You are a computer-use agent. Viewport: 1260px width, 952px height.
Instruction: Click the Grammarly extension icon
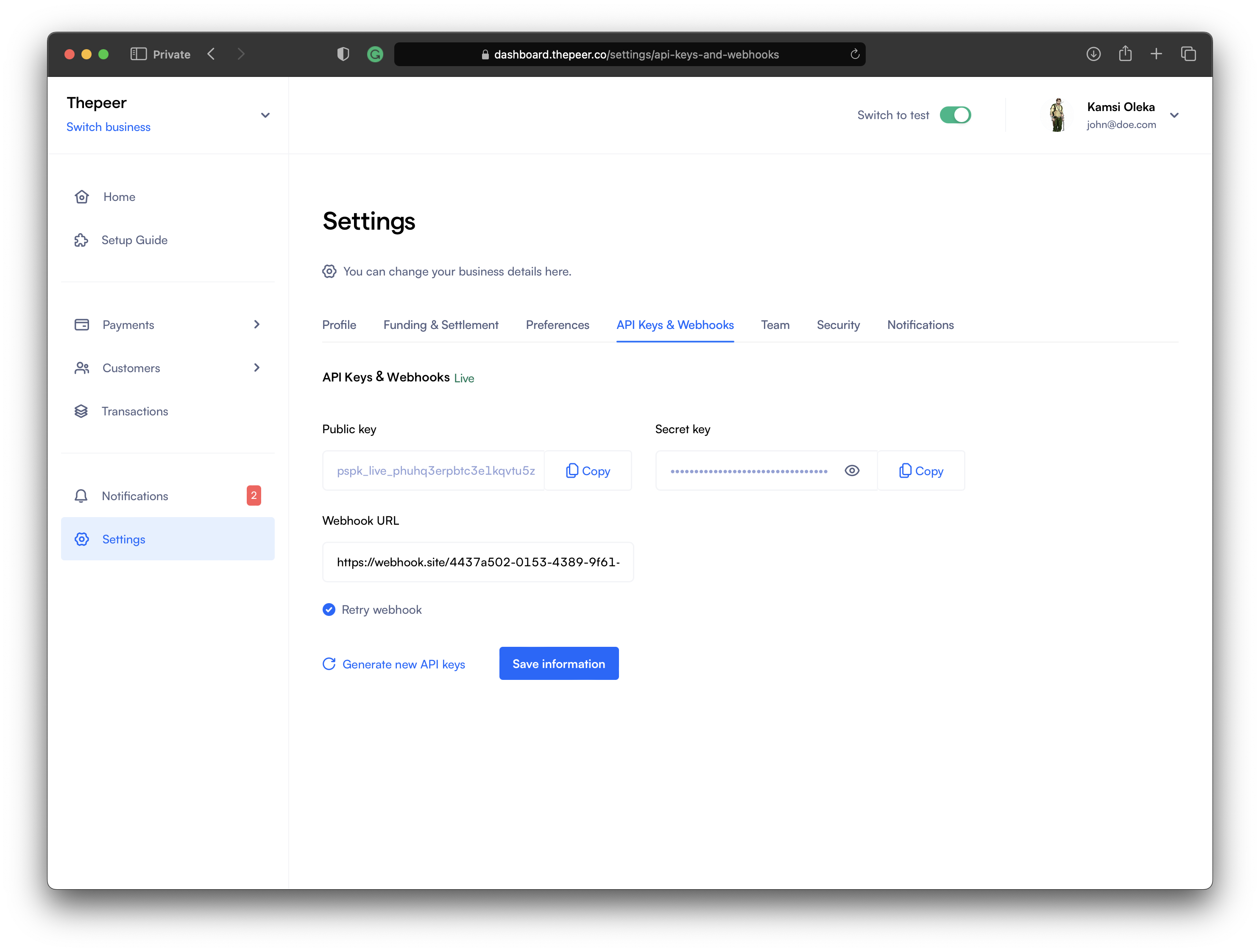pos(375,54)
